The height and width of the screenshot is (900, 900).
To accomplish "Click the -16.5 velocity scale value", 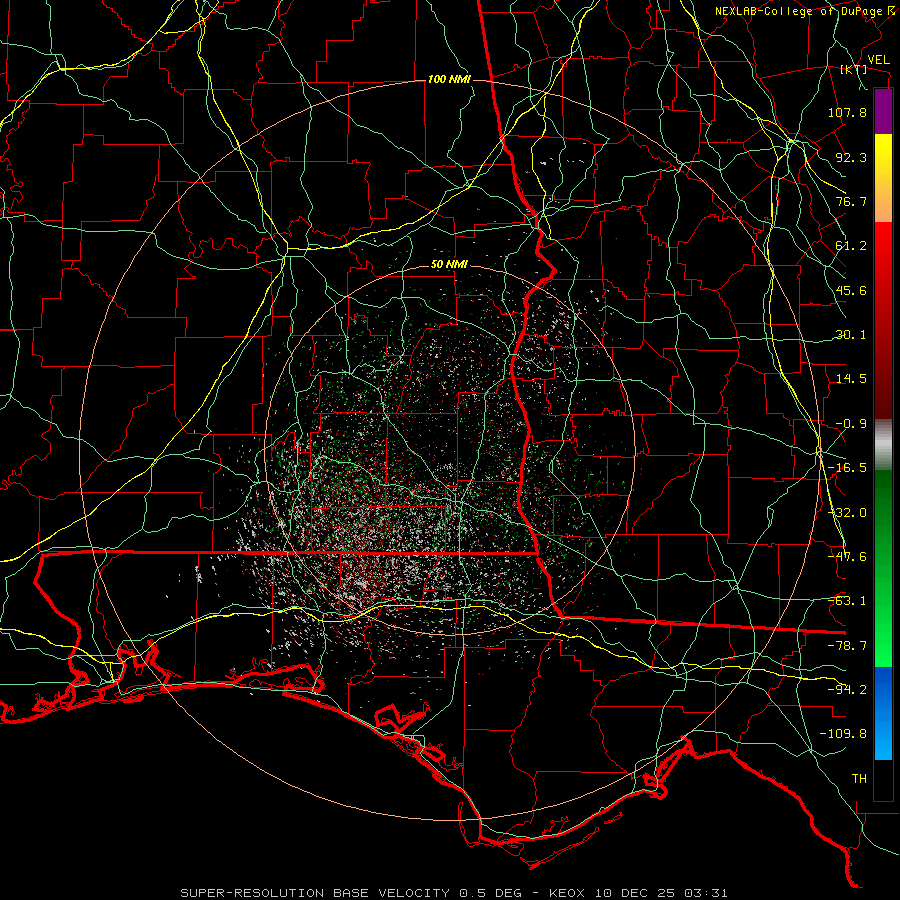I will click(x=847, y=468).
